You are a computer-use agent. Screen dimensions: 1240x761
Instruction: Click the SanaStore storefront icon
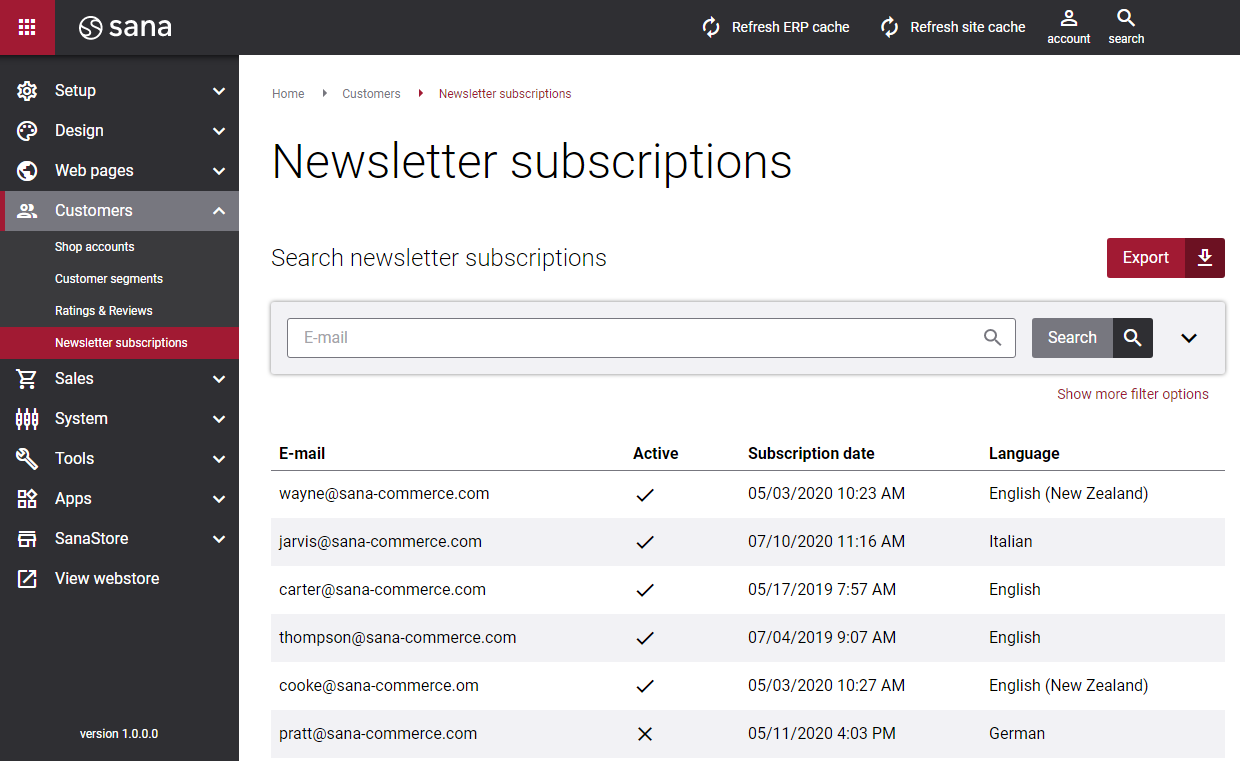[27, 539]
